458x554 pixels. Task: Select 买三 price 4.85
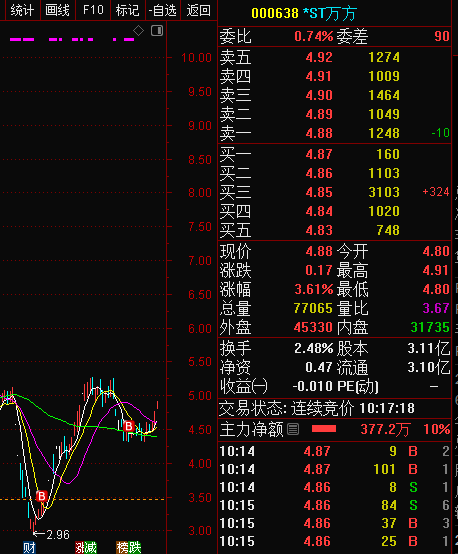click(319, 193)
